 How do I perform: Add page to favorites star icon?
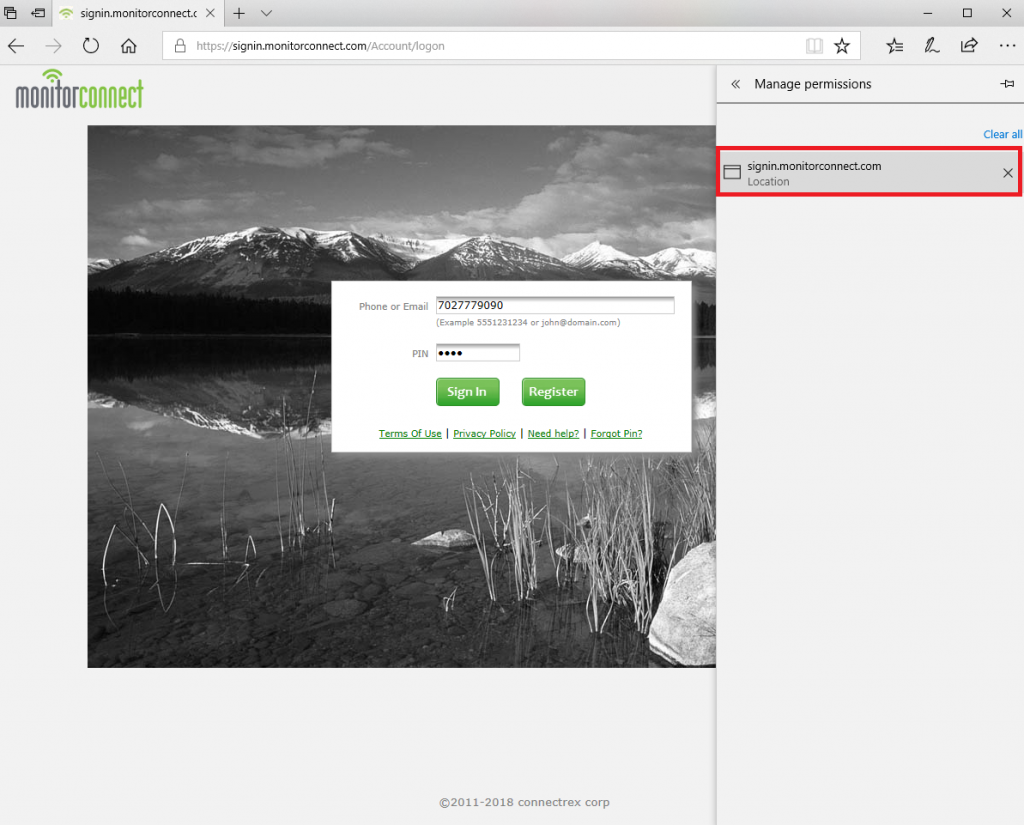[842, 46]
